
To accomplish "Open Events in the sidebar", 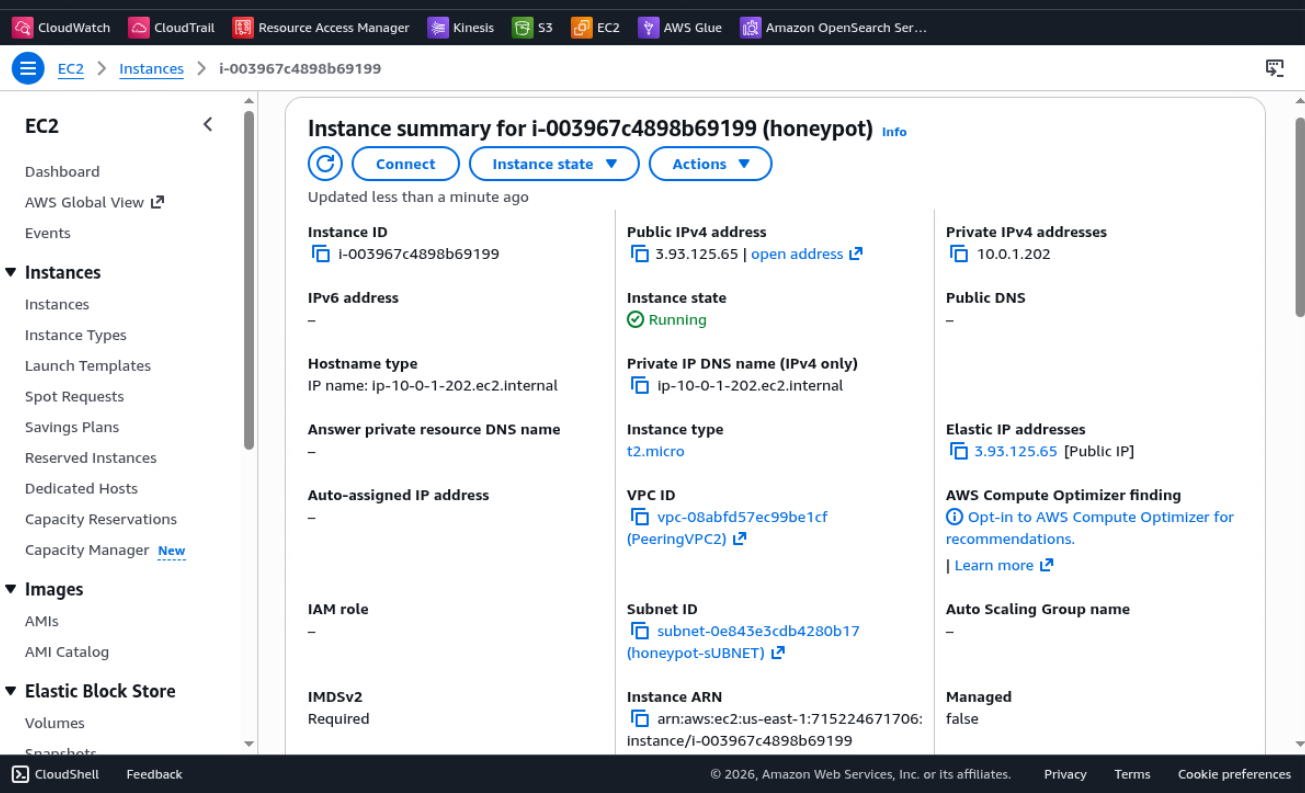I will click(48, 233).
